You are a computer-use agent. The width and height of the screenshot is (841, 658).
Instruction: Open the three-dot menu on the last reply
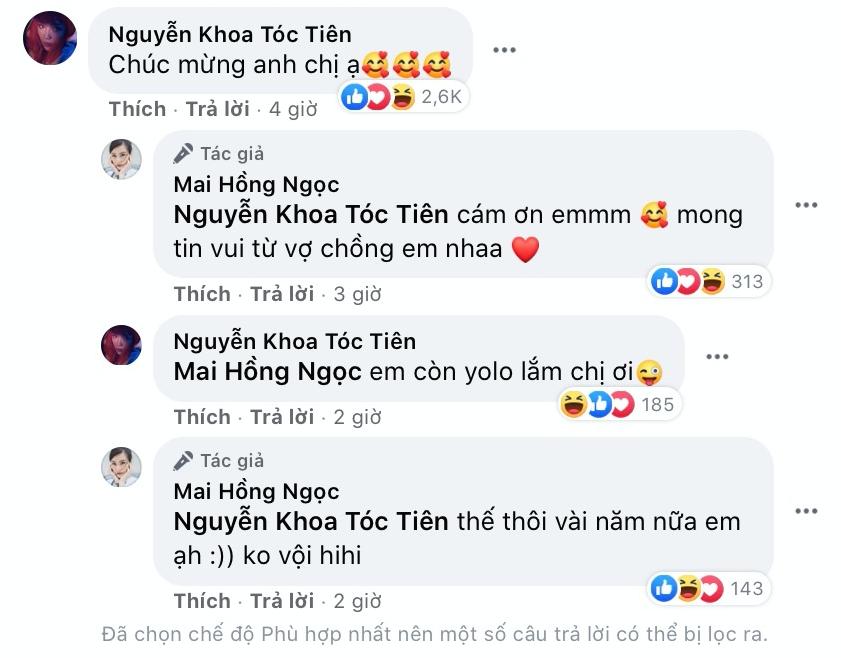pos(806,510)
